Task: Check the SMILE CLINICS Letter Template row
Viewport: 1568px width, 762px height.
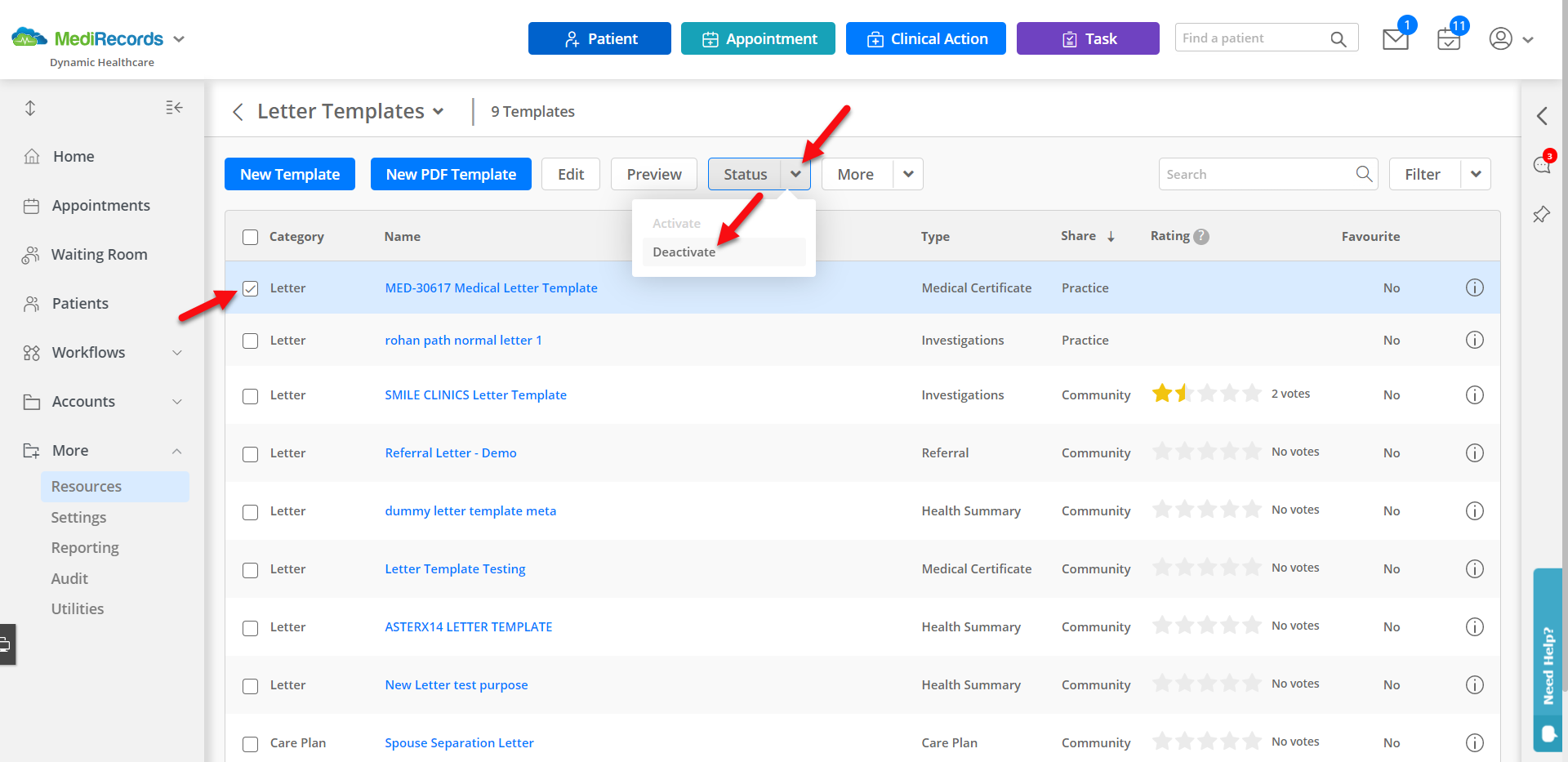Action: [251, 396]
